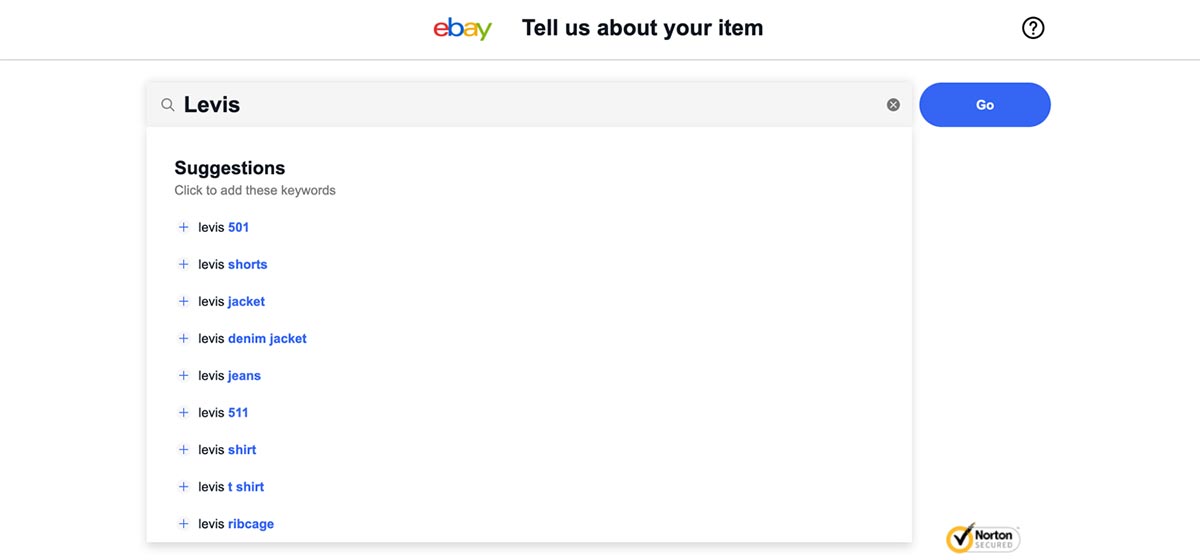Select the levis ribcage keyword
Screen dimensions: 1200x560
236,523
